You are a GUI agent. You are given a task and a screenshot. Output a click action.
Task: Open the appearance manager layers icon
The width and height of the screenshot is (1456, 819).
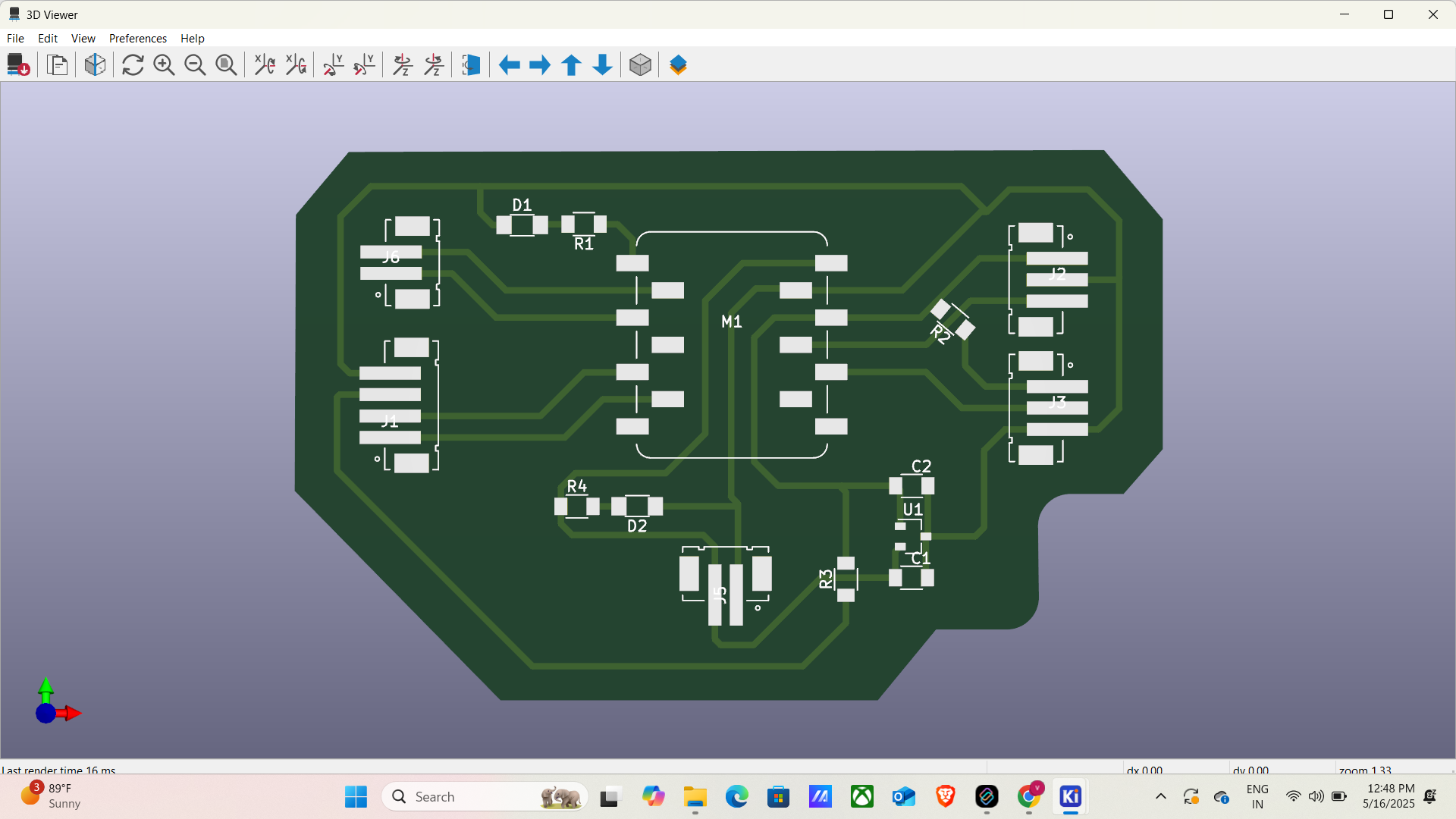point(679,65)
